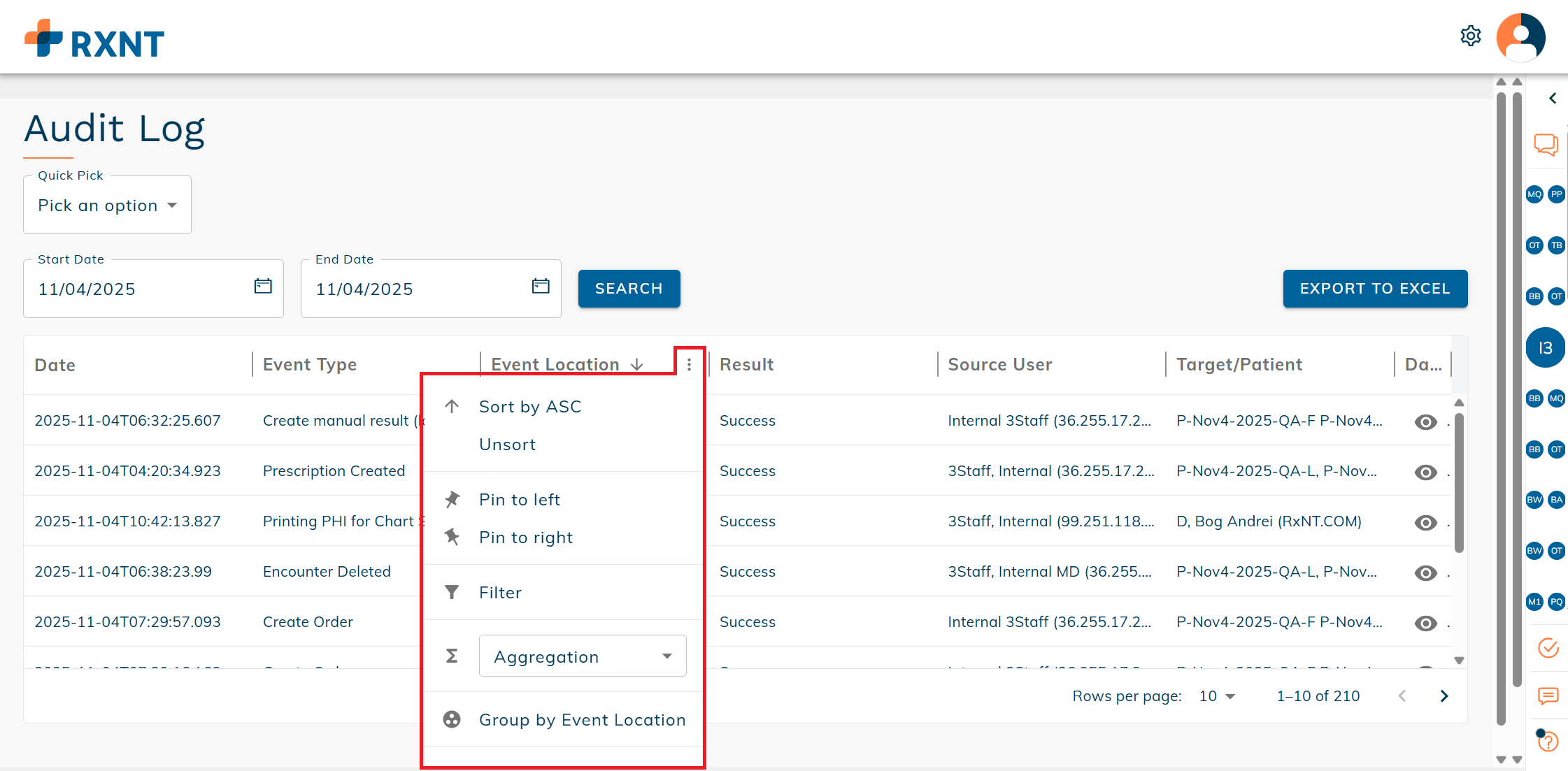Viewport: 1568px width, 771px height.
Task: Click the I3 user circle badge
Action: pyautogui.click(x=1545, y=347)
